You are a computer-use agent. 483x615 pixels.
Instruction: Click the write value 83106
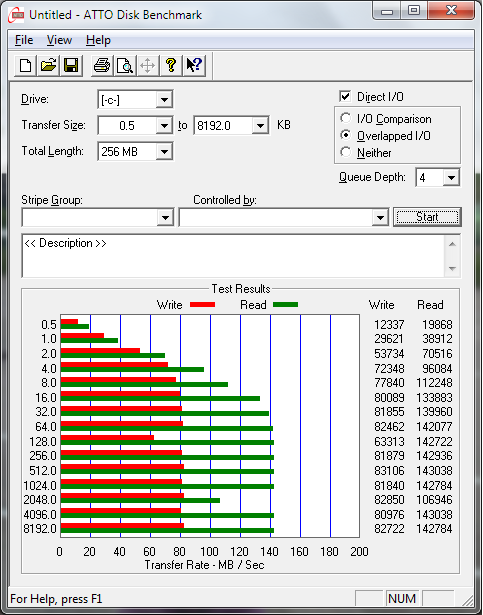(x=389, y=470)
